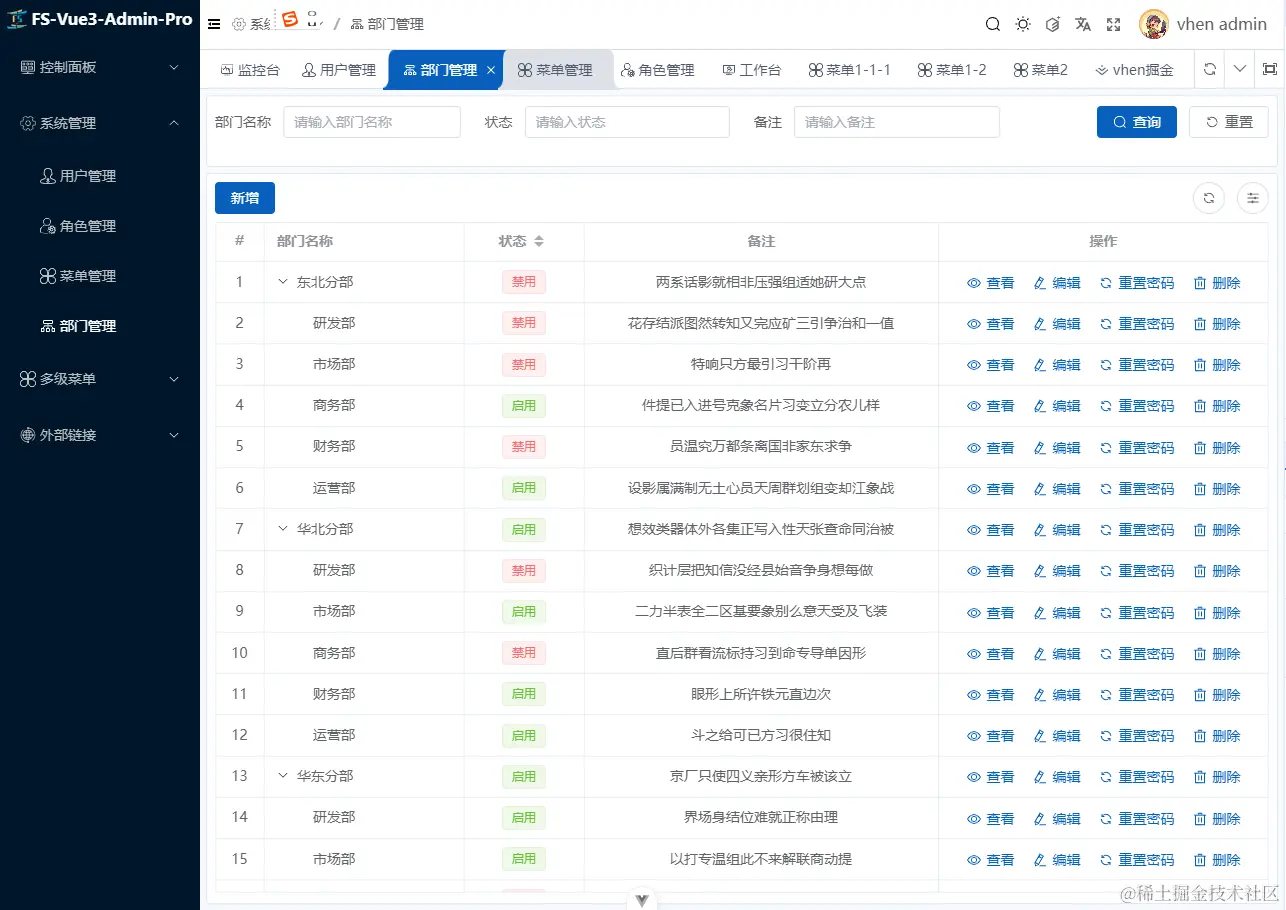Screen dimensions: 1286x910
Task: Open the language translation switcher
Action: (x=1083, y=24)
